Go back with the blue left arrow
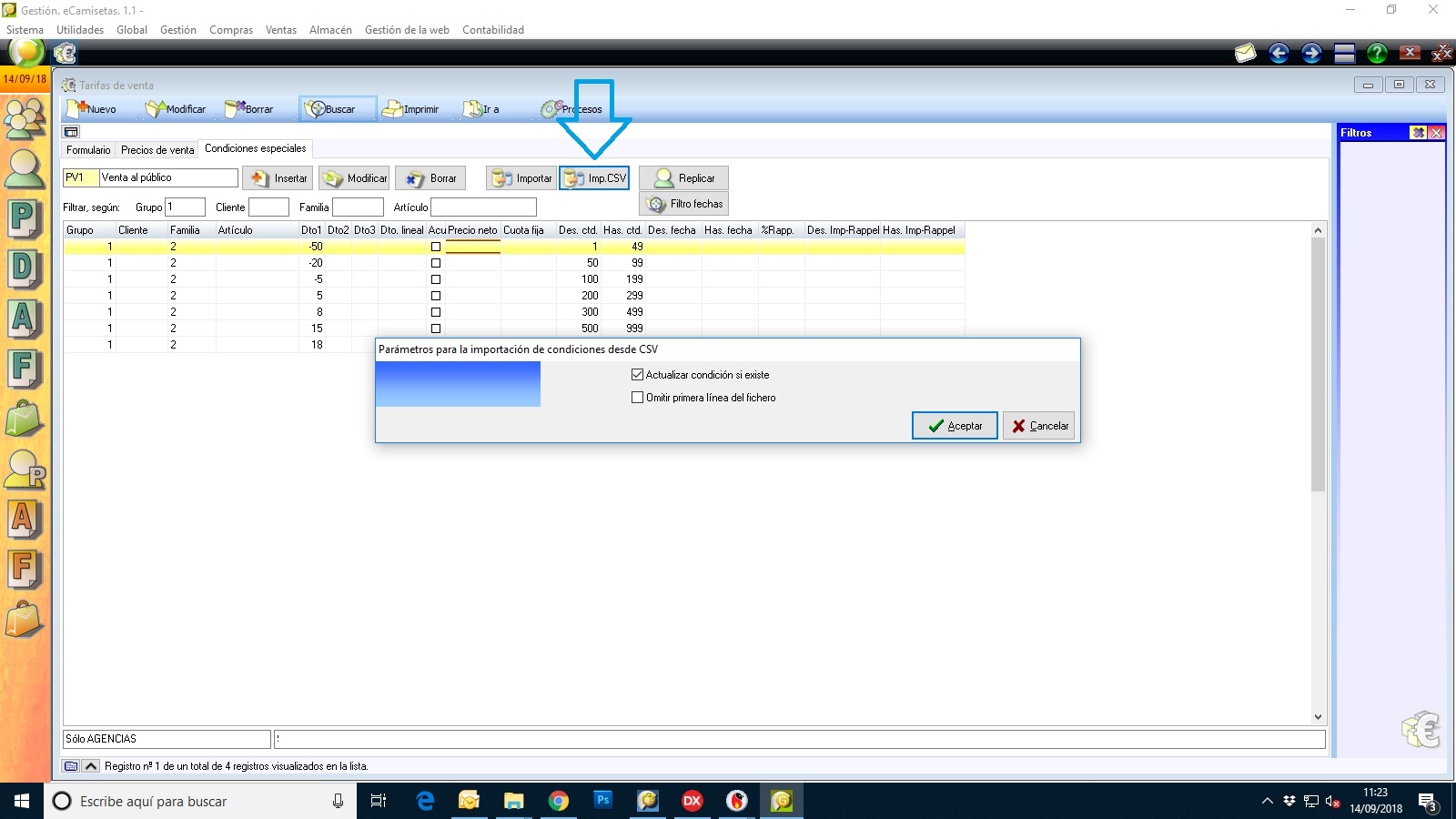Viewport: 1456px width, 819px height. 1279,54
